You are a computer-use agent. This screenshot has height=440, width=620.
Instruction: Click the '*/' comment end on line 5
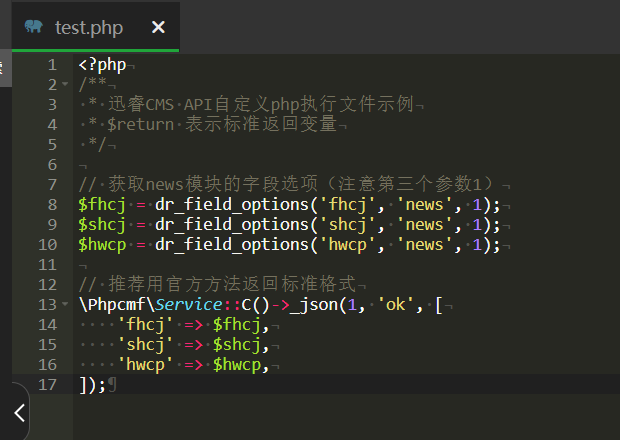pyautogui.click(x=97, y=144)
